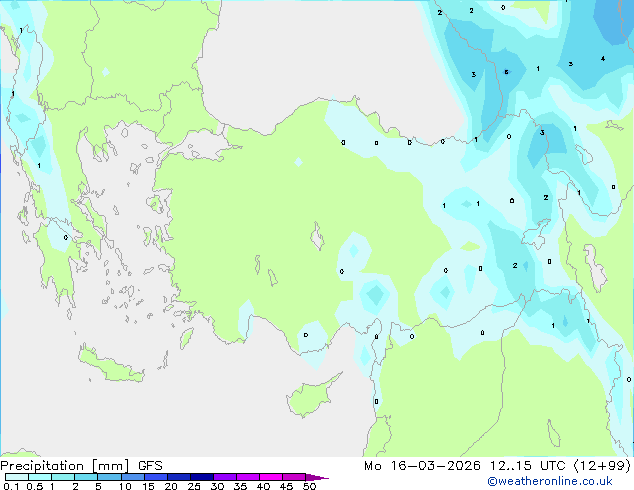Viewport: 634px width, 490px height.
Task: Click the legend swatch between 45 and 50
Action: (294, 477)
